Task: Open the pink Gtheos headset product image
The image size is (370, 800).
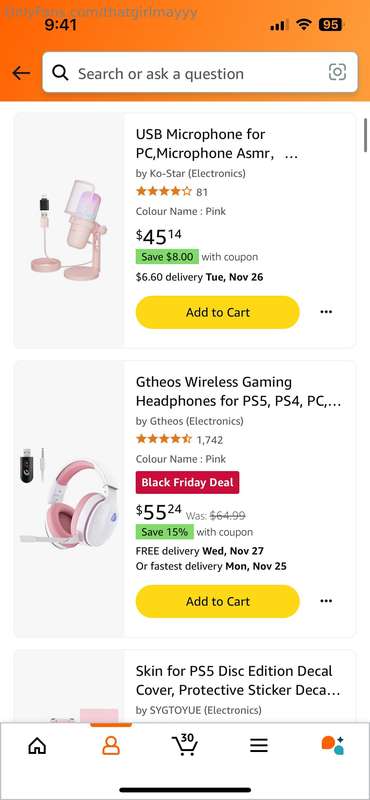Action: click(69, 499)
